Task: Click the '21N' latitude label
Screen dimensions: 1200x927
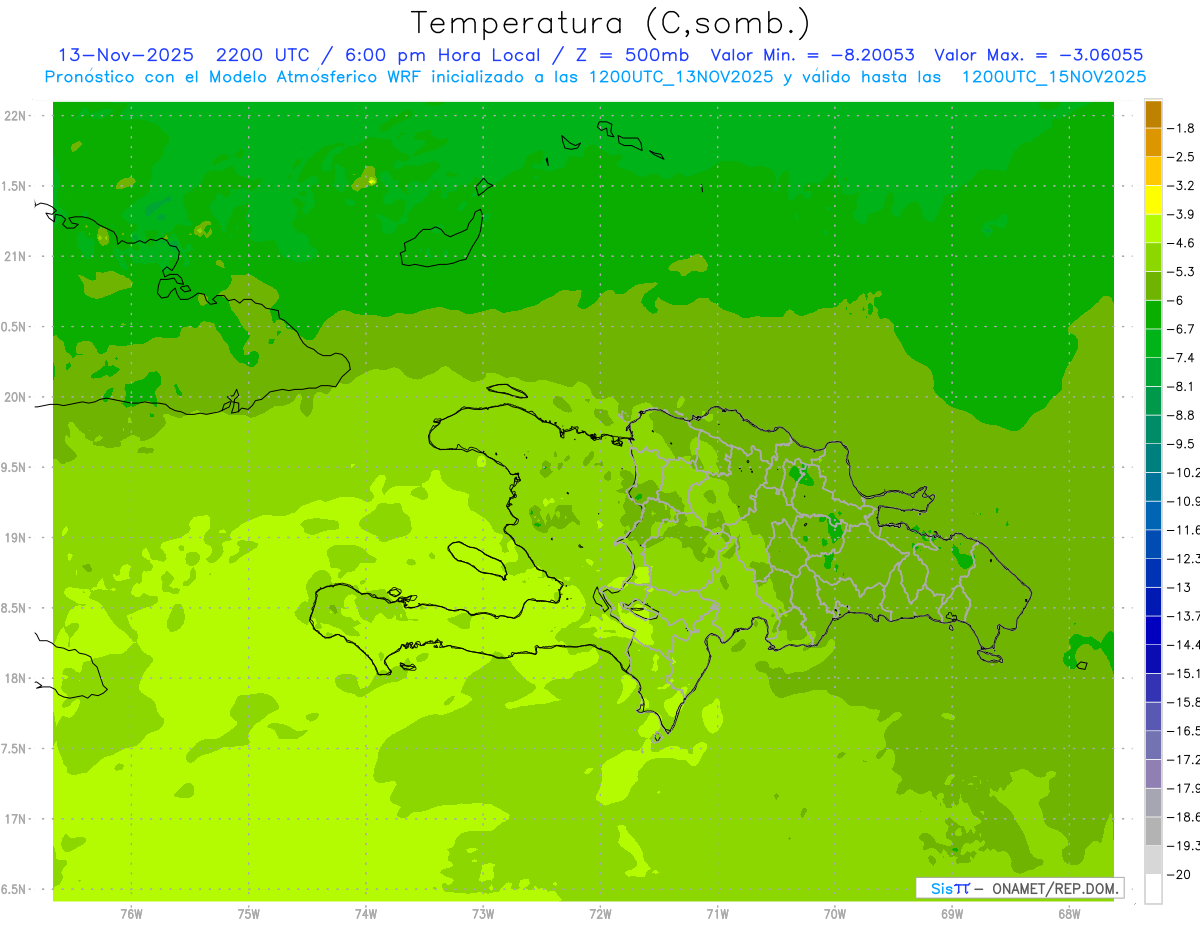Action: coord(15,256)
